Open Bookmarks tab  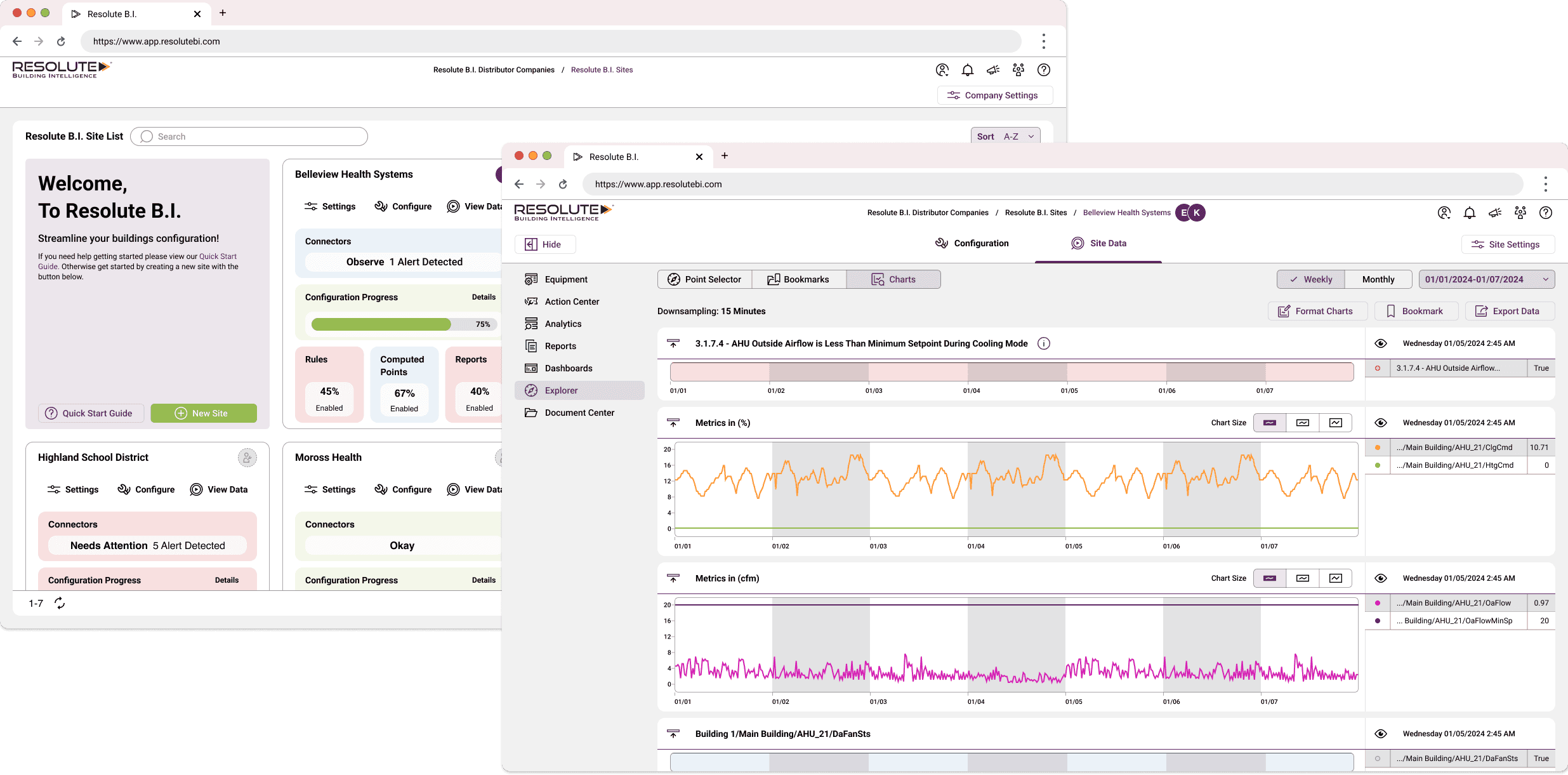(798, 279)
